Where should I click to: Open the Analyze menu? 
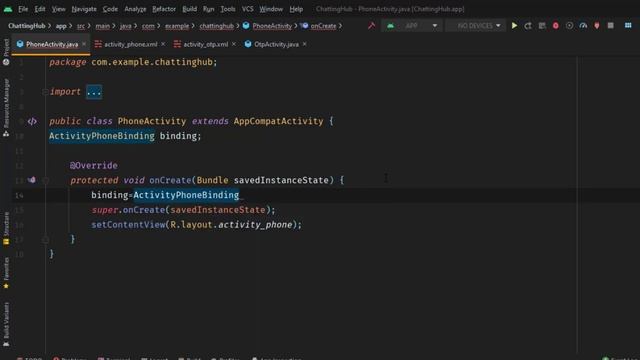click(135, 9)
